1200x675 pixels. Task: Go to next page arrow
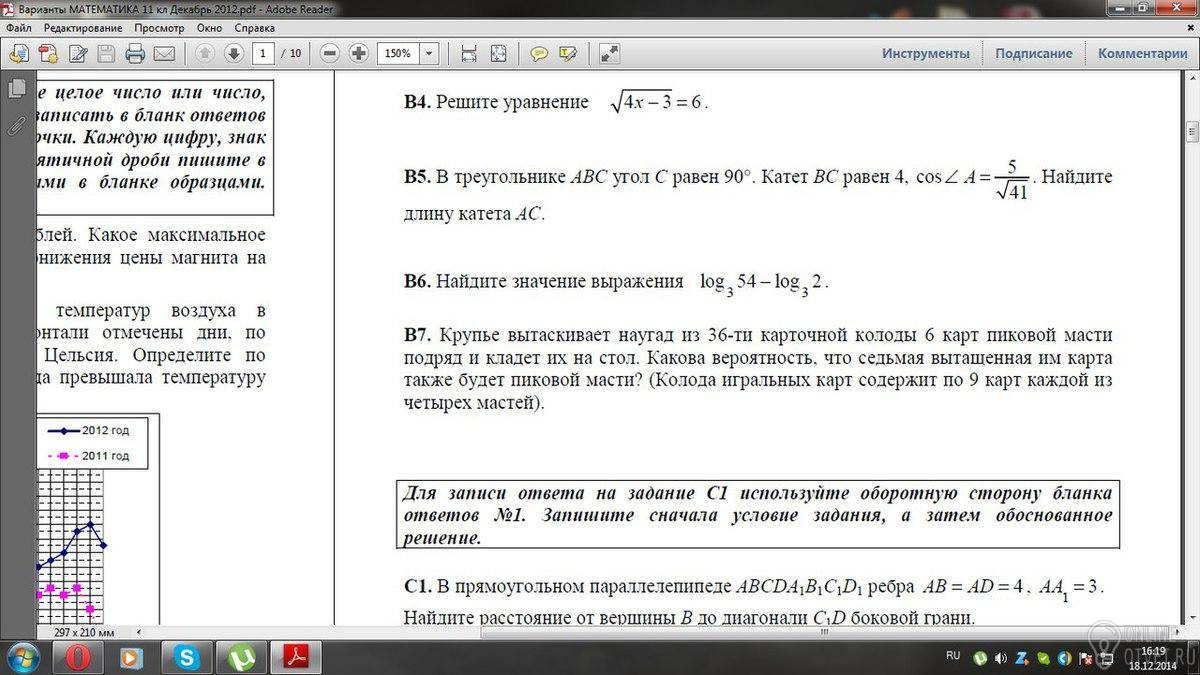234,53
